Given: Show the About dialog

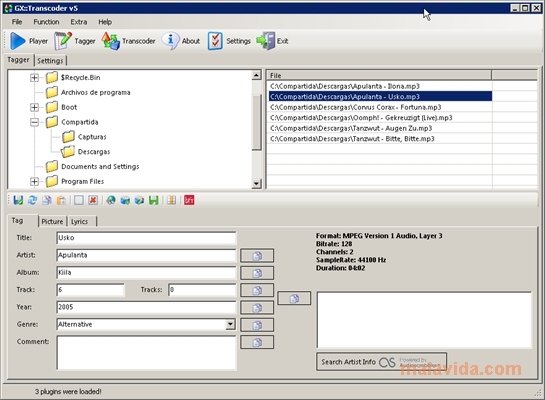Looking at the screenshot, I should tap(181, 41).
